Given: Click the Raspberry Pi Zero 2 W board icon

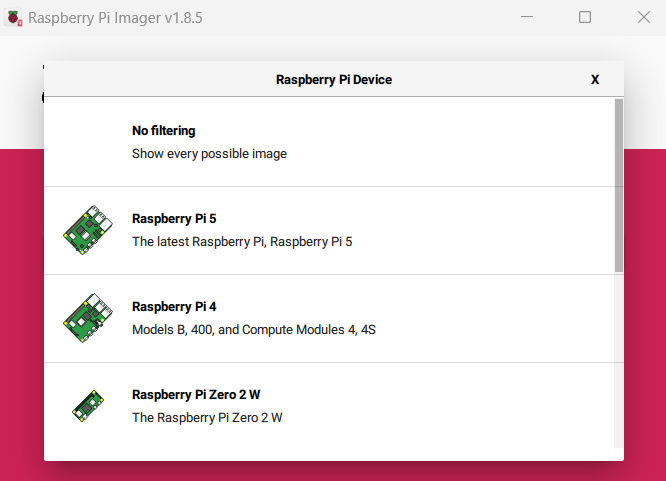Looking at the screenshot, I should (88, 406).
